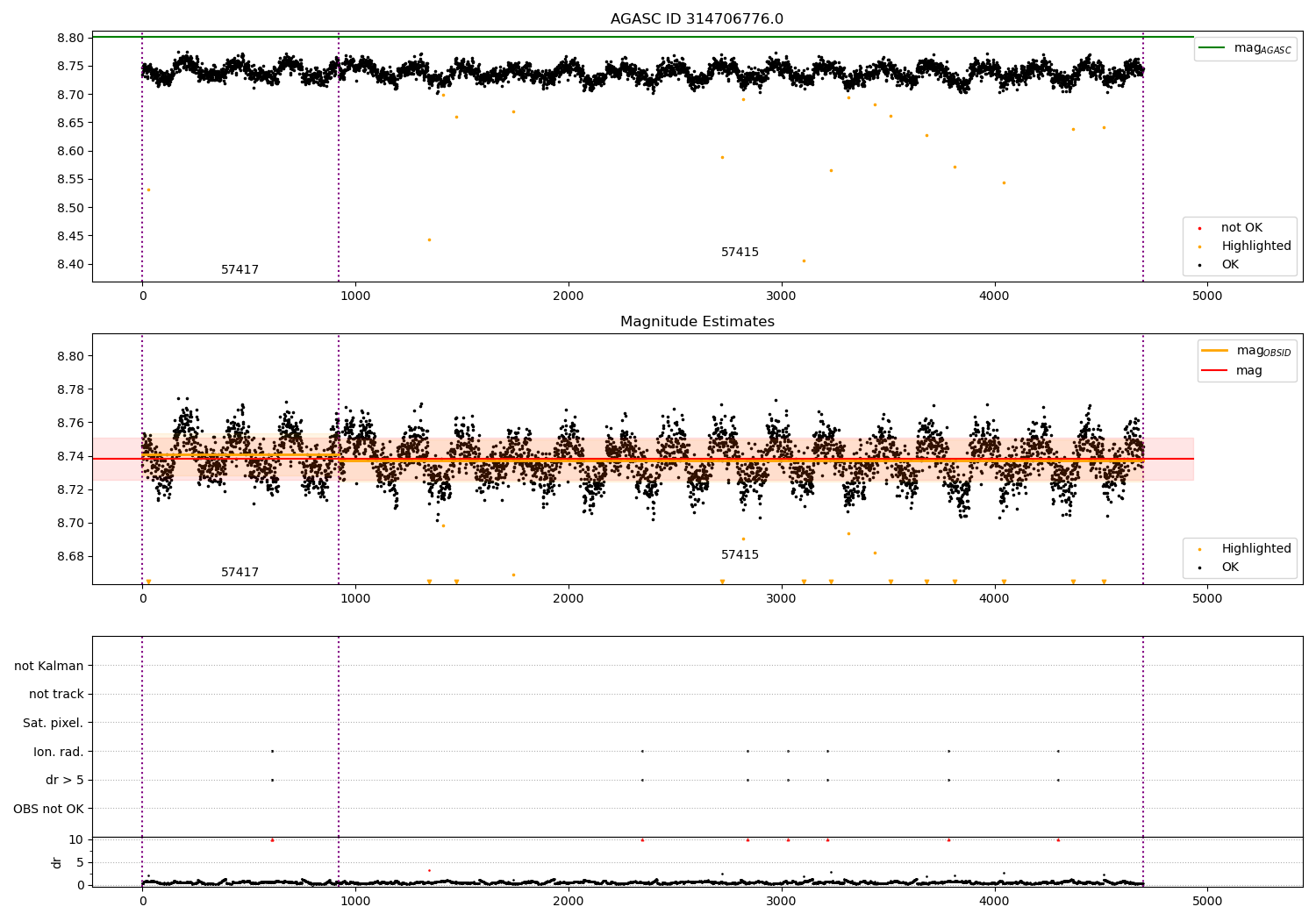Click the 'Magnitude Estimates' plot title
Viewport: 1316px width, 921px height.
697,322
